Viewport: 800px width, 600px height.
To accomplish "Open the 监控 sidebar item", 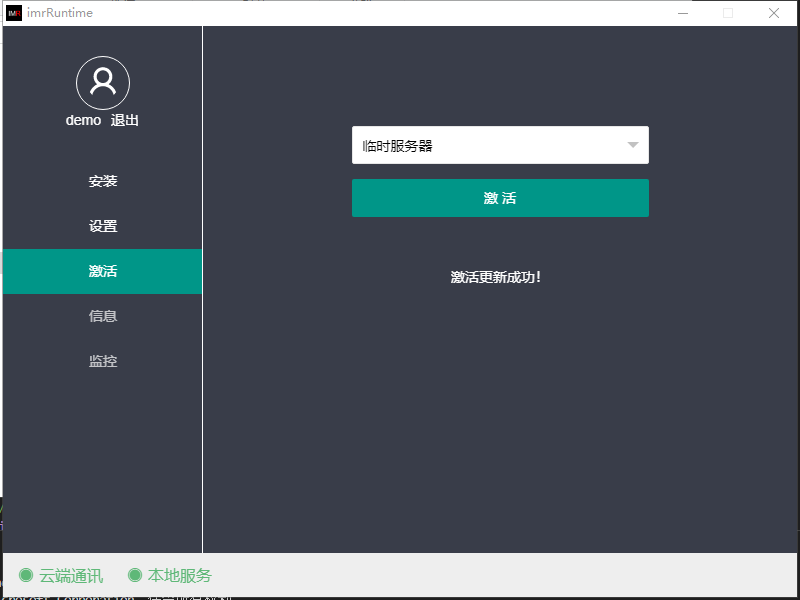I will click(103, 361).
